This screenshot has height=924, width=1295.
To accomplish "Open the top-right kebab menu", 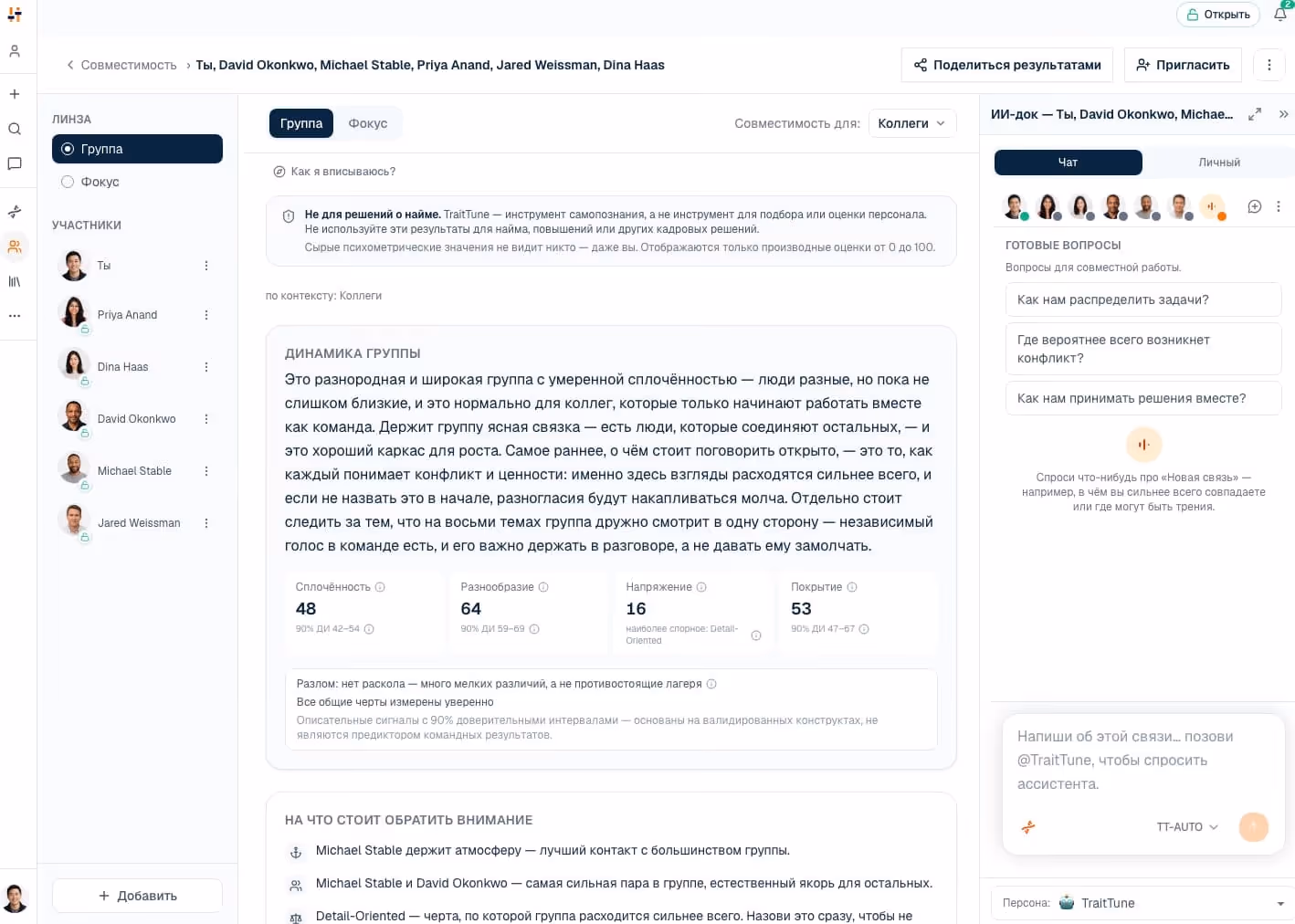I will [x=1269, y=65].
